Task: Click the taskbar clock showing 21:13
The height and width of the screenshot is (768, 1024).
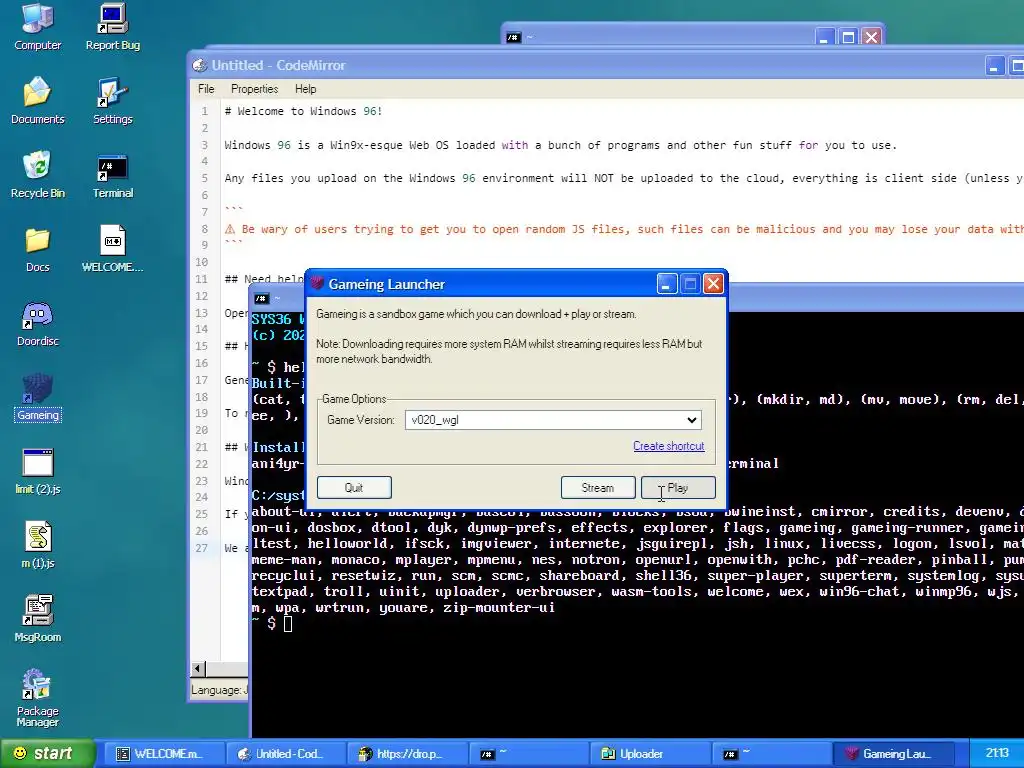Action: click(997, 753)
